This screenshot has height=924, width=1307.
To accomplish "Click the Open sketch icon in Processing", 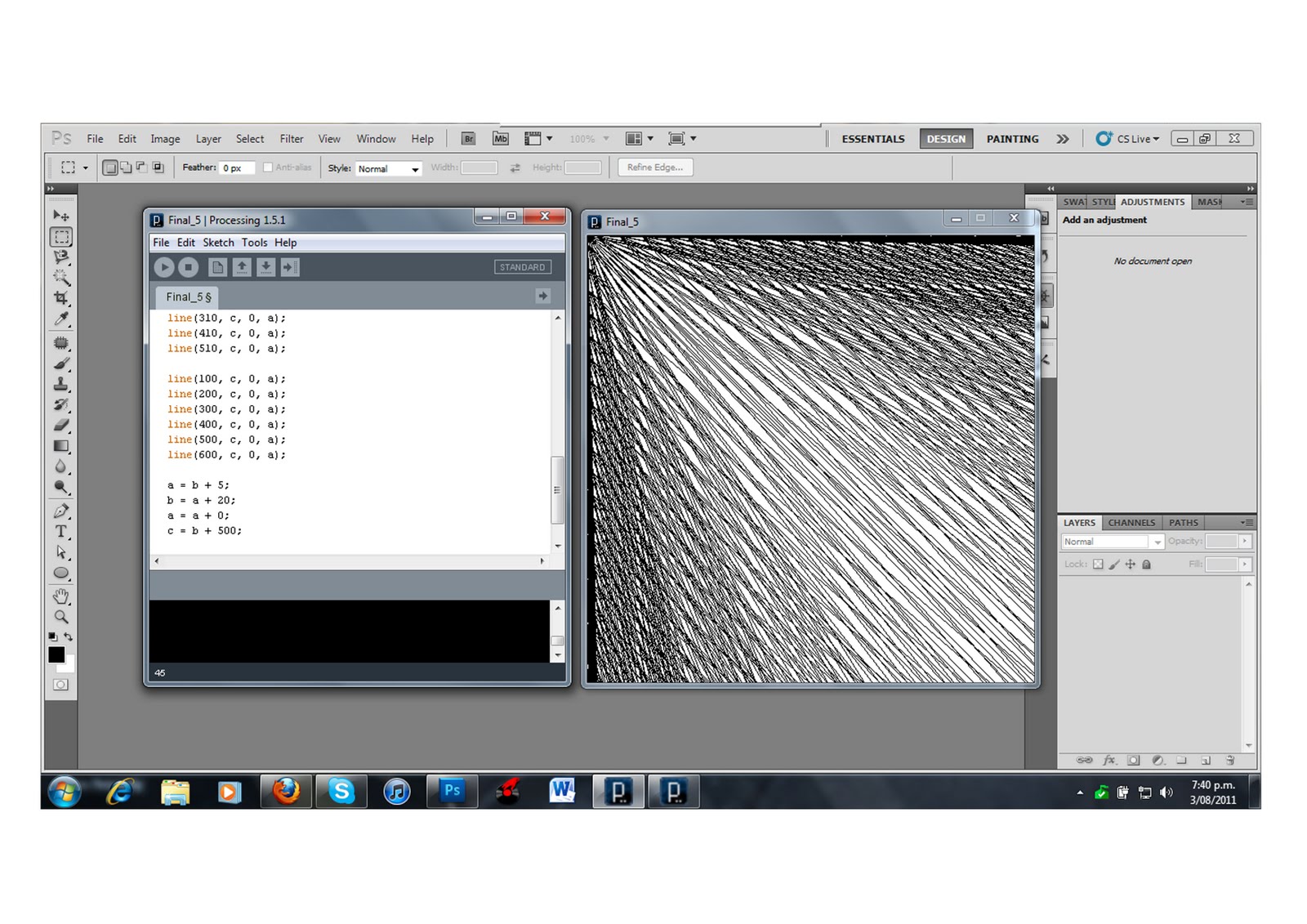I will tap(242, 267).
